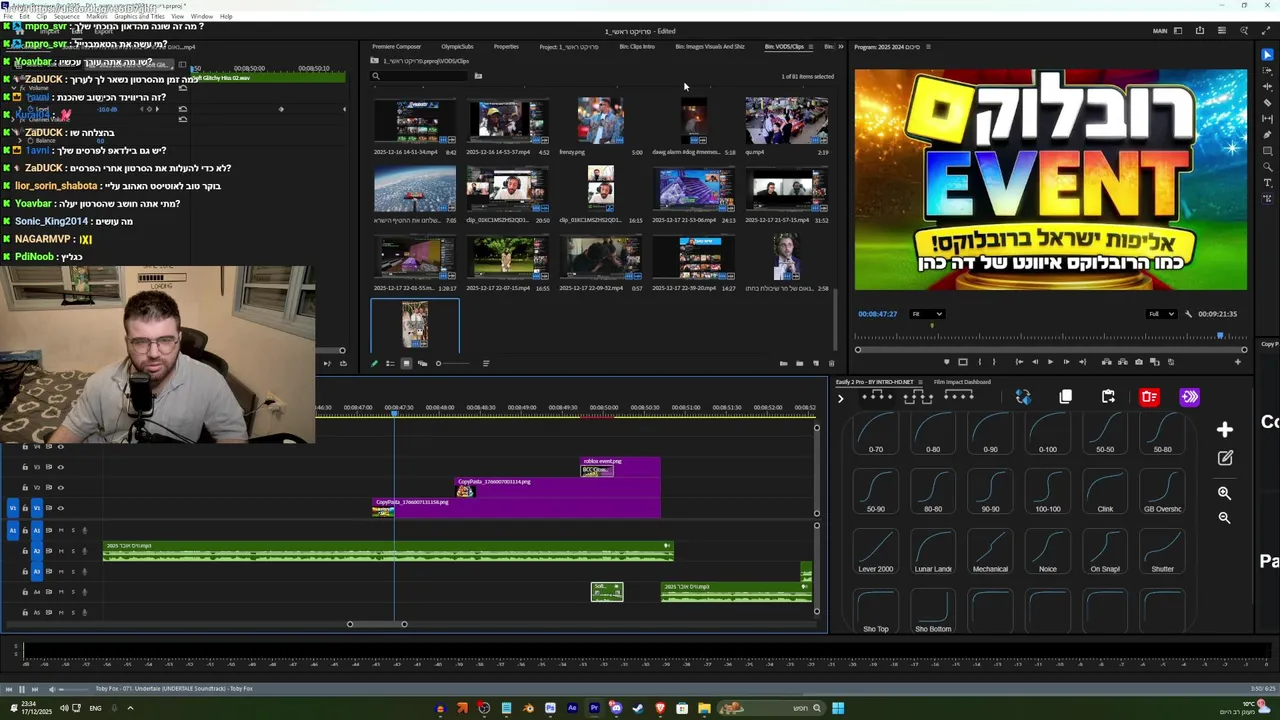Apply the Shutter ease curve preset

coord(1162,553)
